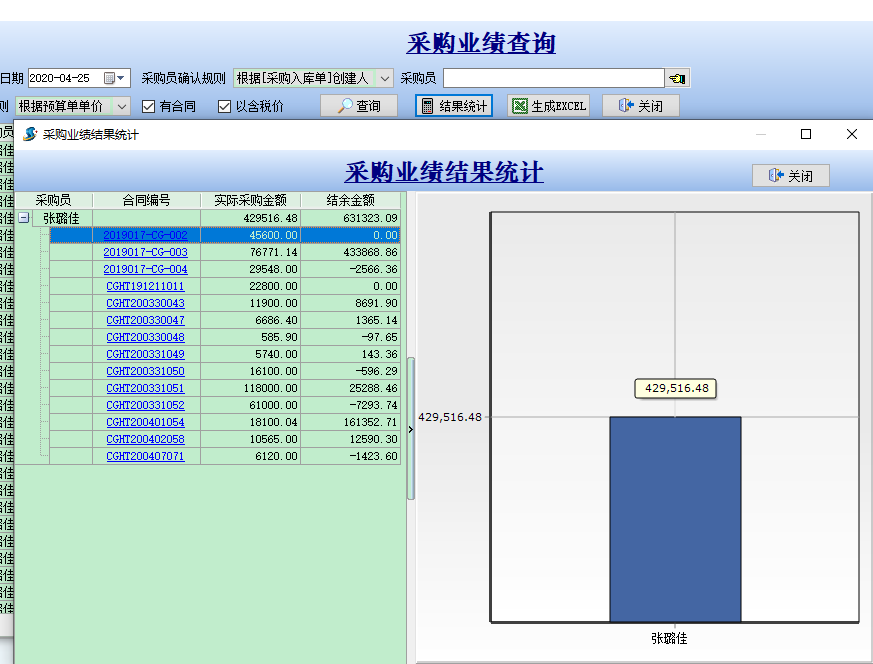Click 生成EXCEL export button
873x664 pixels.
tap(548, 106)
